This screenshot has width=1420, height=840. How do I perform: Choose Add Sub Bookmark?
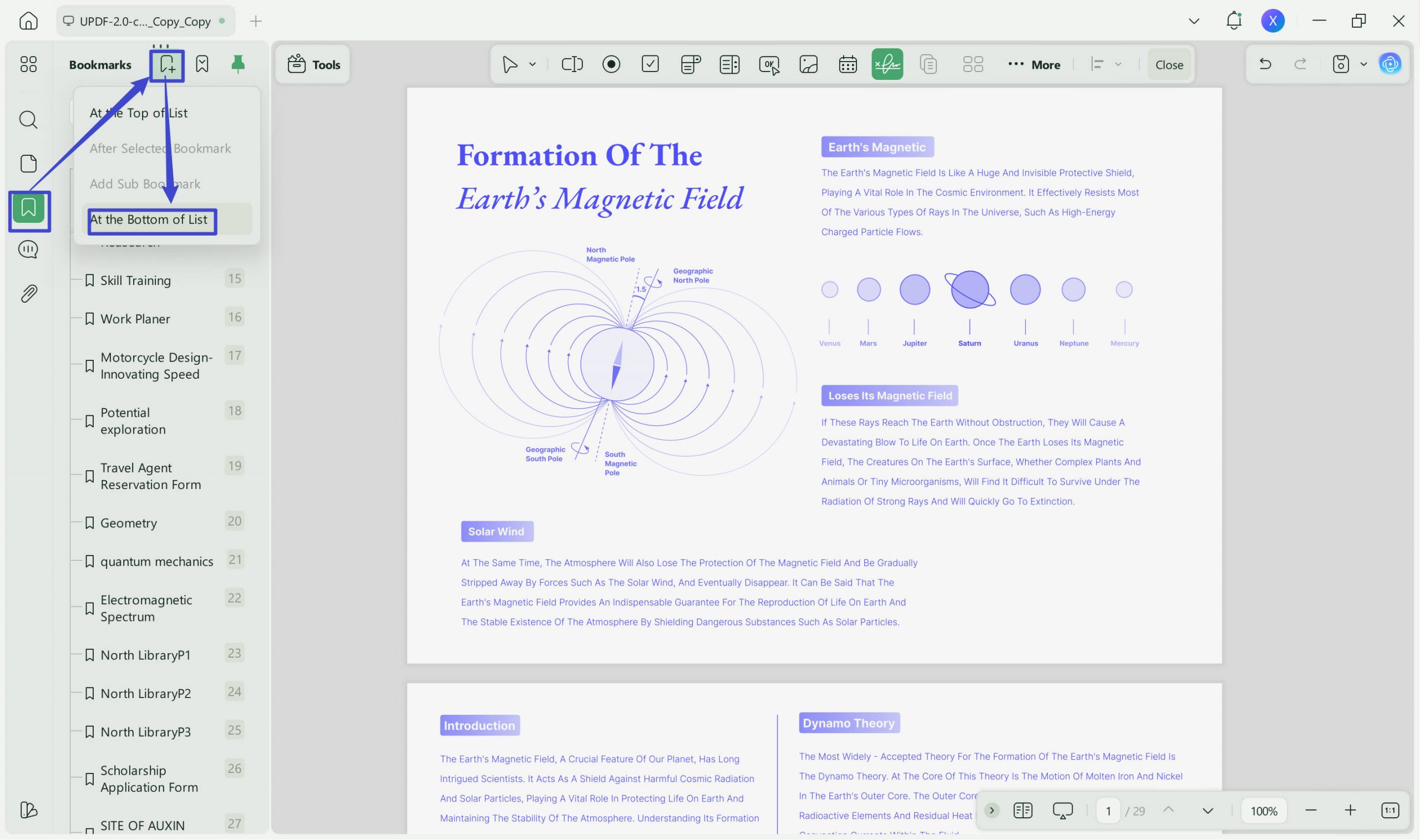167,184
